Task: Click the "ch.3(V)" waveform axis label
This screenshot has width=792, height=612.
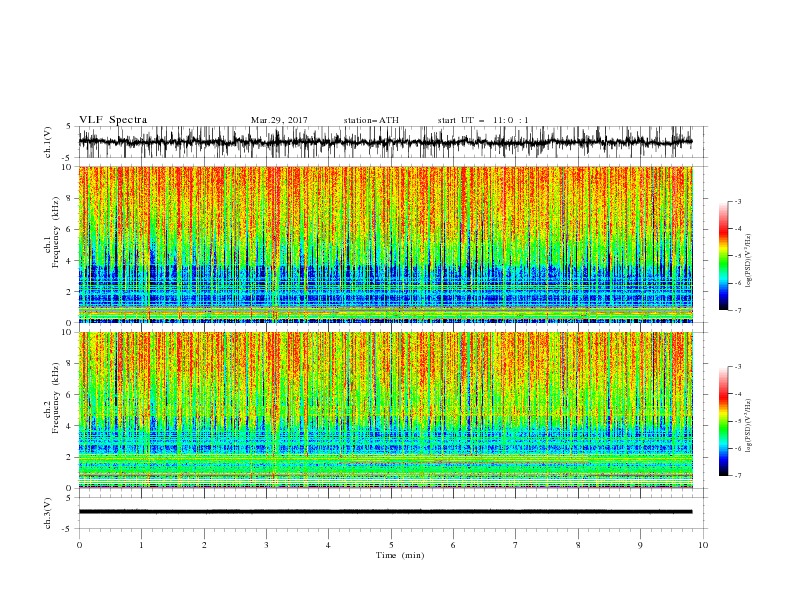Action: (48, 513)
